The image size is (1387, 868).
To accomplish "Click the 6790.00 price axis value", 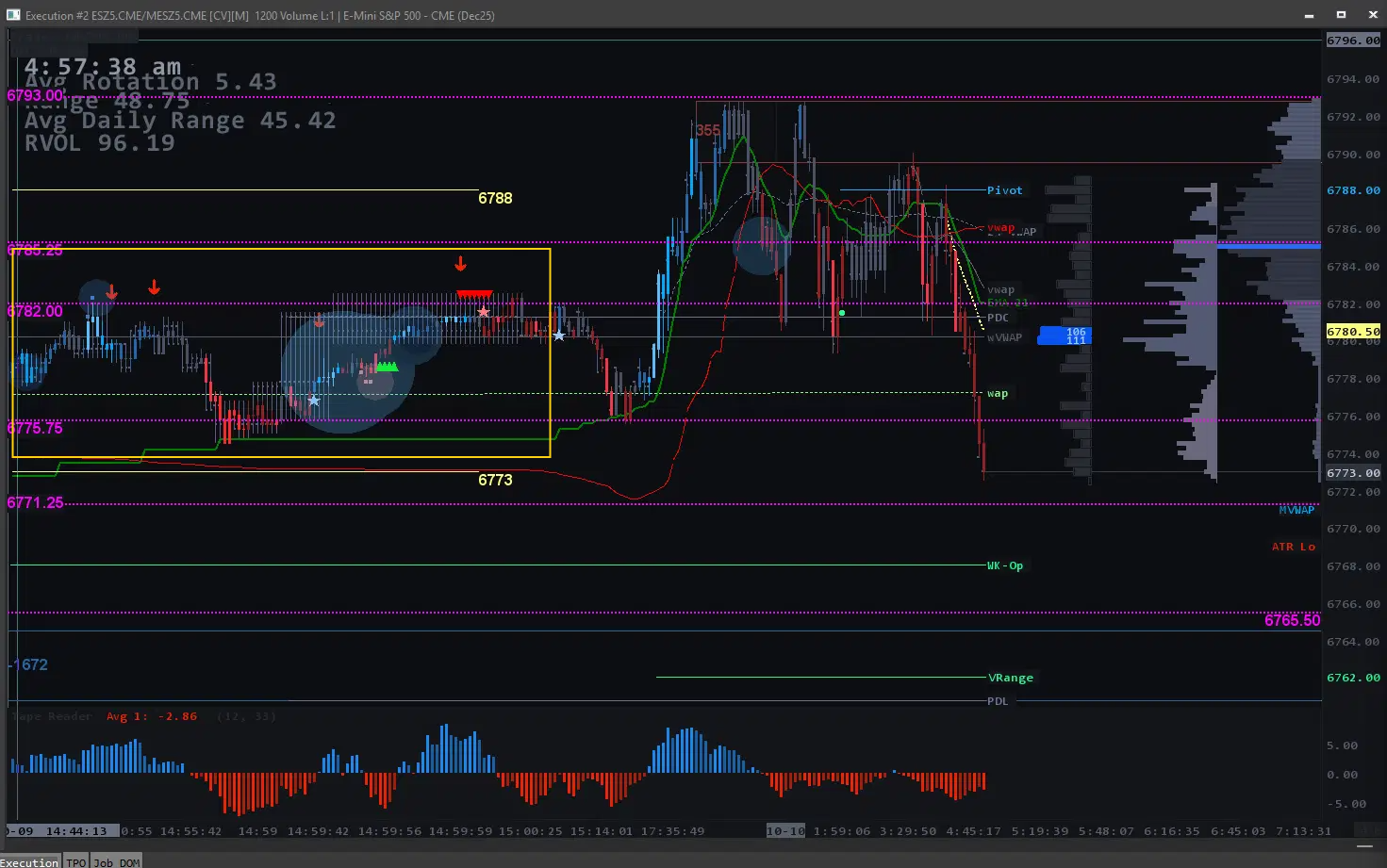I will coord(1353,155).
